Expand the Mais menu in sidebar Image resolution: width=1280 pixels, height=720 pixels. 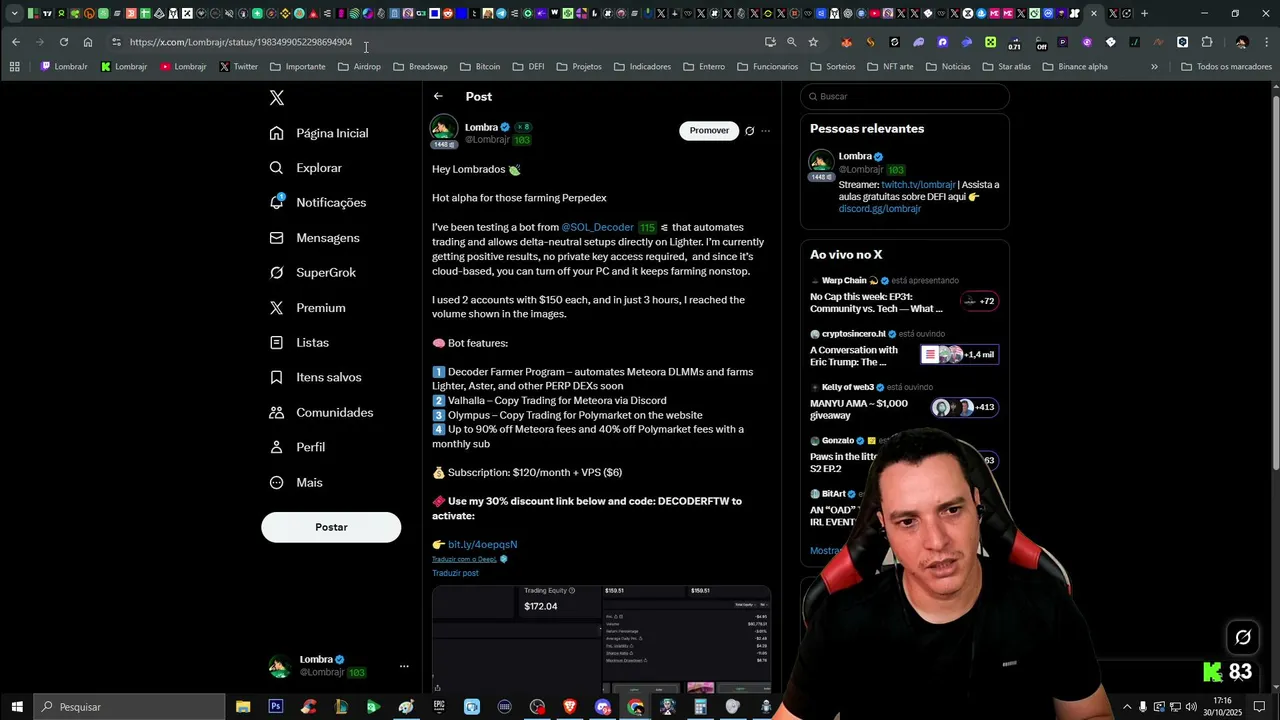(x=296, y=482)
